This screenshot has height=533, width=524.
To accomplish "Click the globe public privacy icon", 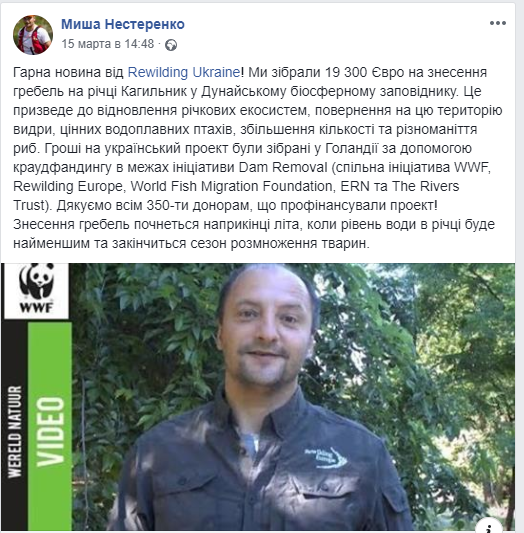I will [171, 45].
